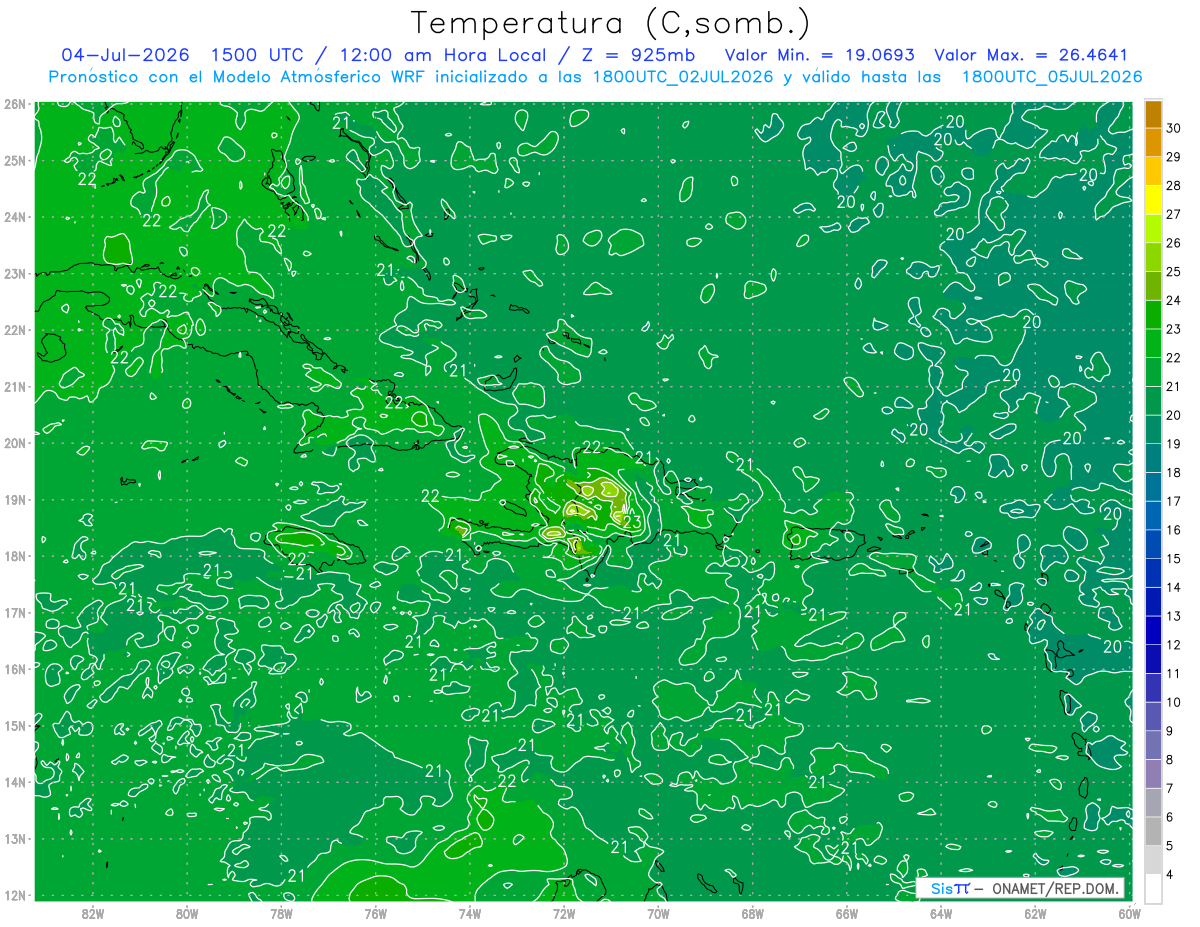Click color scale label '13'
This screenshot has height=927, width=1200.
(1173, 616)
